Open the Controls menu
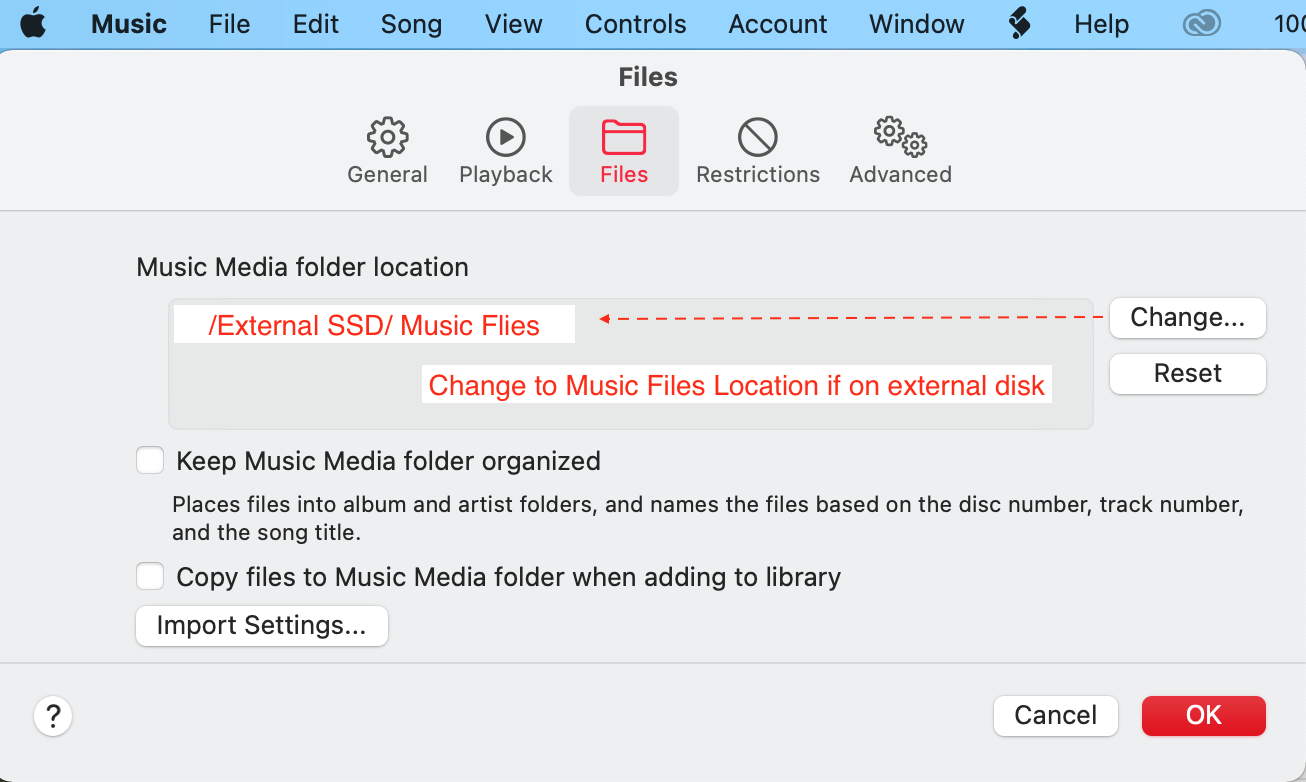1306x782 pixels. click(x=635, y=24)
